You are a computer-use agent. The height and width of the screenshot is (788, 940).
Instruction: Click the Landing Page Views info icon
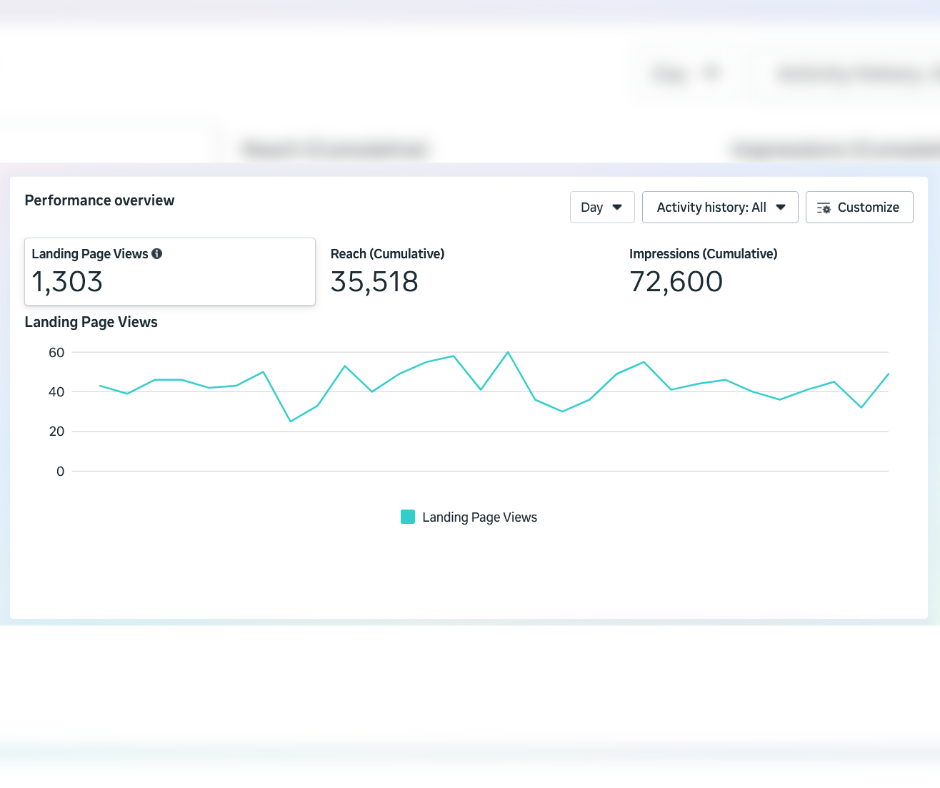156,254
